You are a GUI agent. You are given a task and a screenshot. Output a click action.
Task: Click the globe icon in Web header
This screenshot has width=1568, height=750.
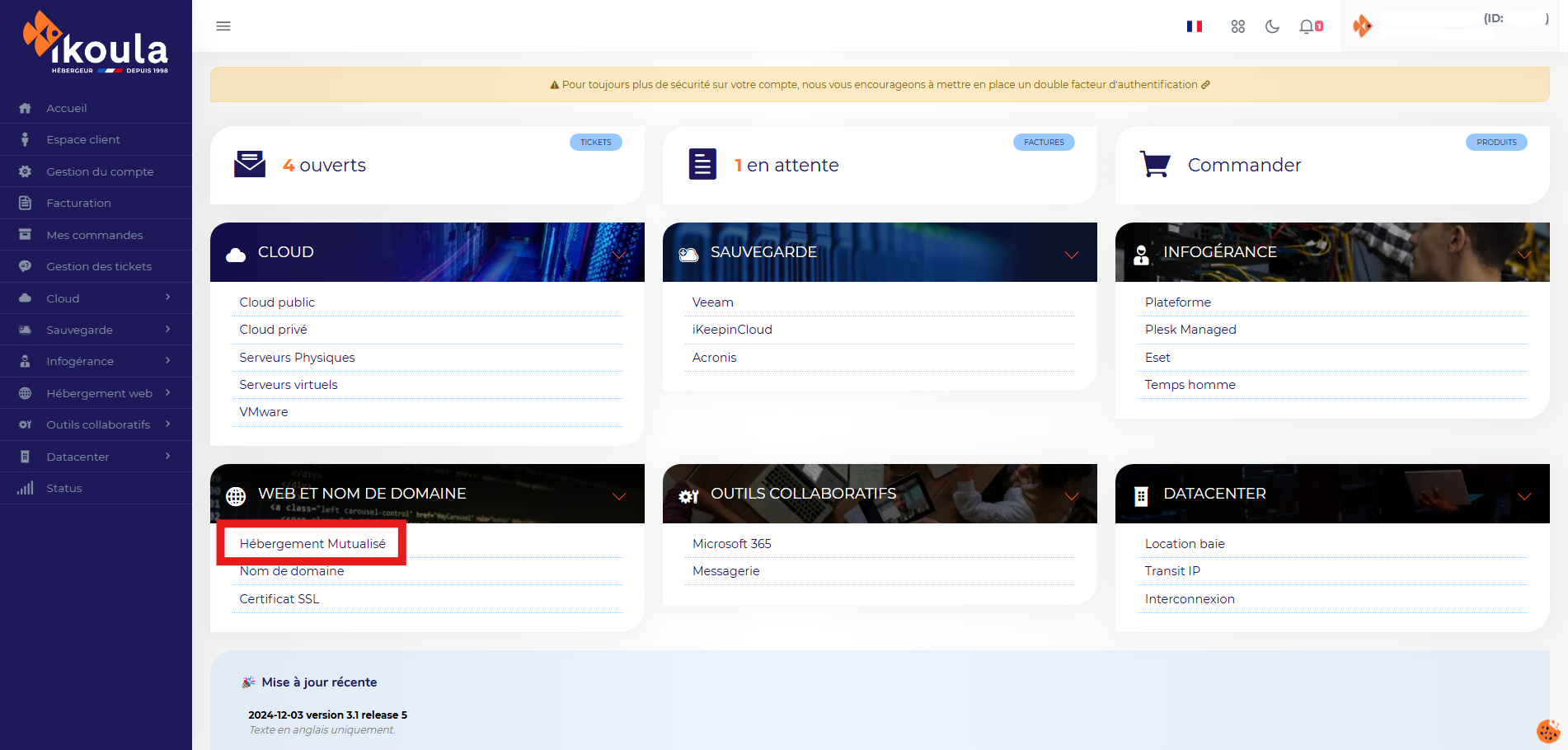236,496
